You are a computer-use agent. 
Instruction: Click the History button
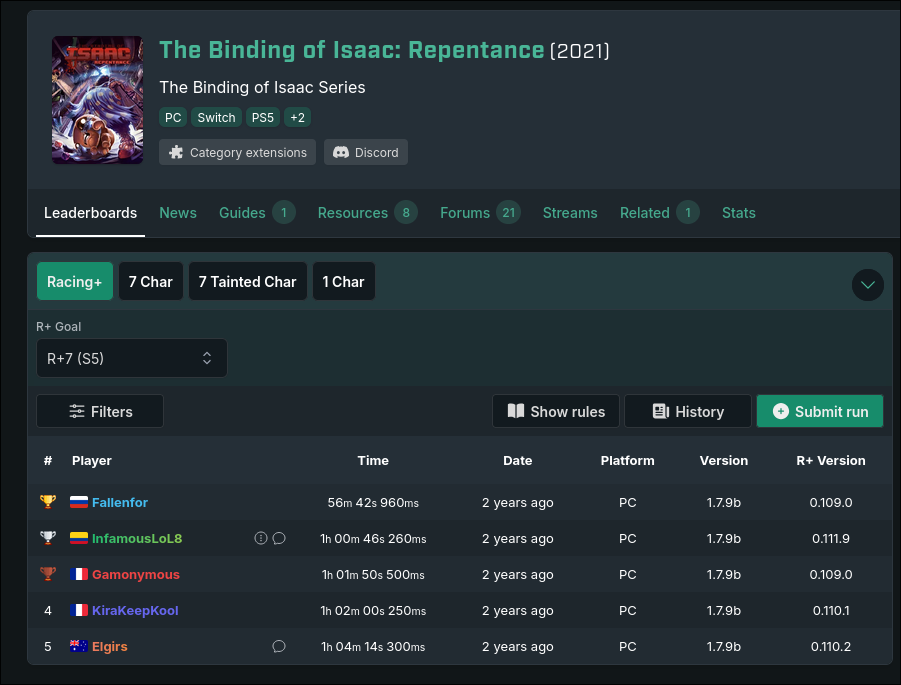pos(688,411)
